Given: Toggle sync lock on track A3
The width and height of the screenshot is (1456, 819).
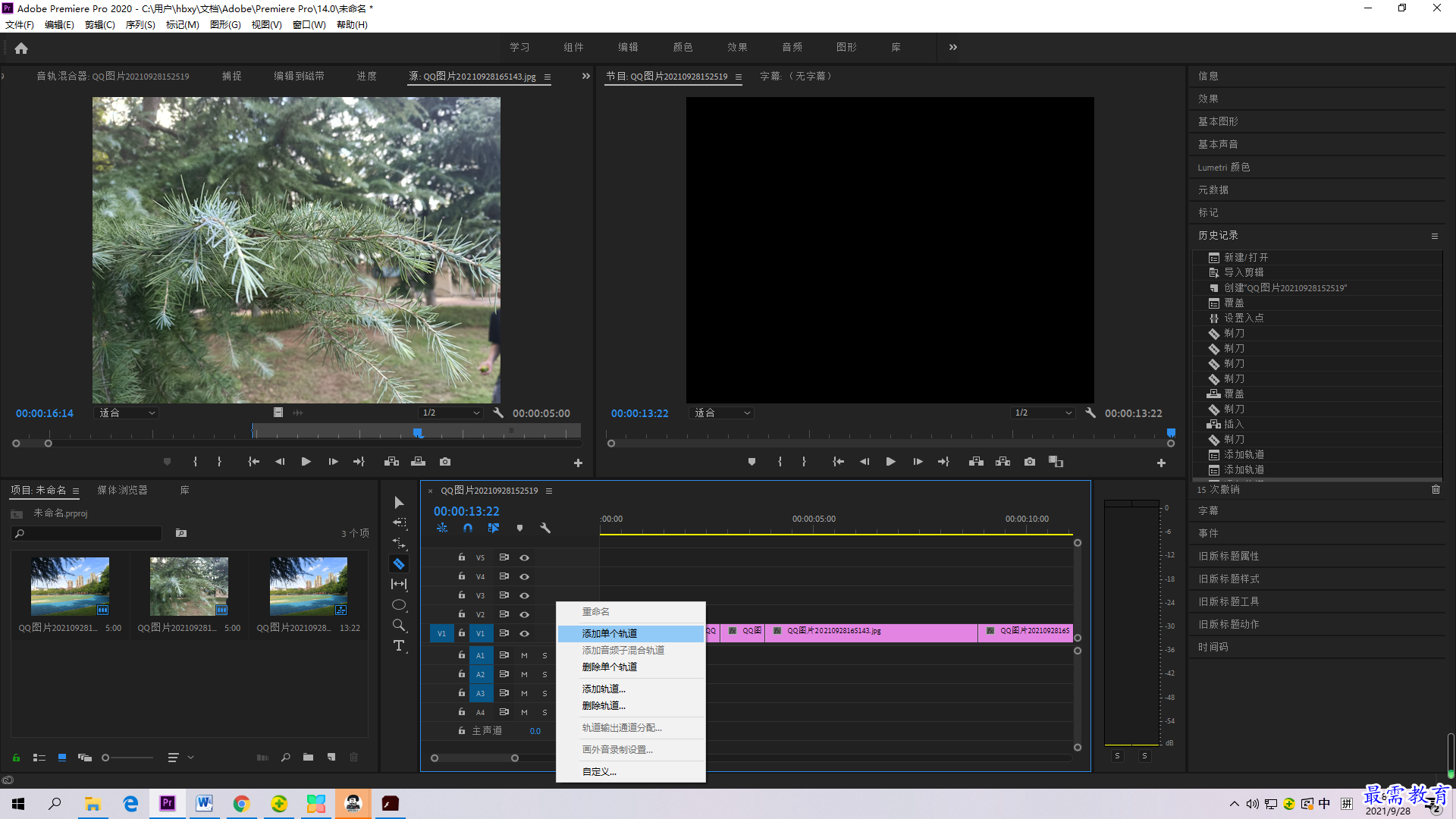Looking at the screenshot, I should pos(504,694).
